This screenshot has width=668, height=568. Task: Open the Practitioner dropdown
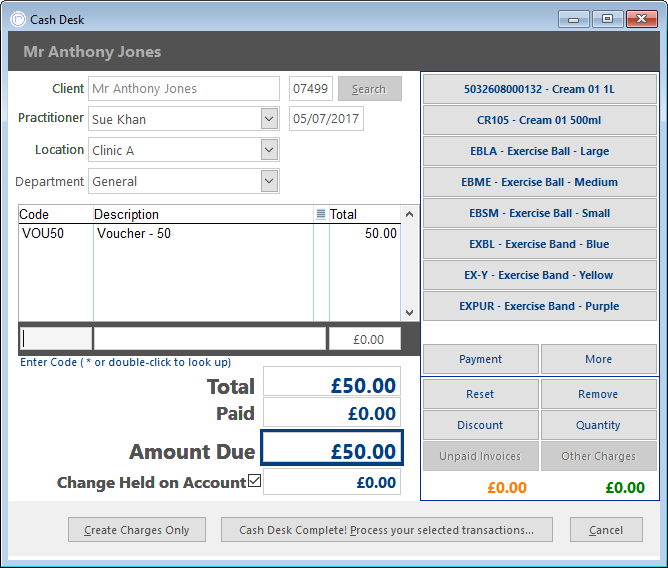point(269,118)
